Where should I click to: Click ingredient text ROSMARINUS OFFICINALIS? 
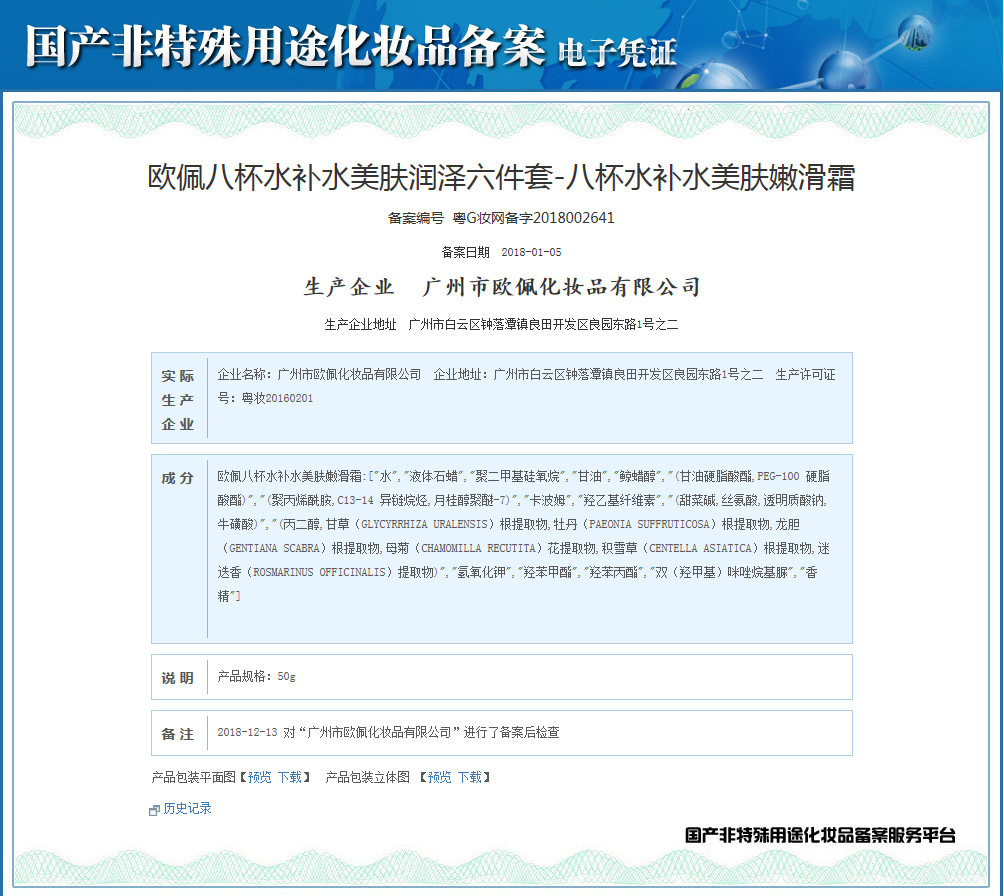(x=320, y=573)
